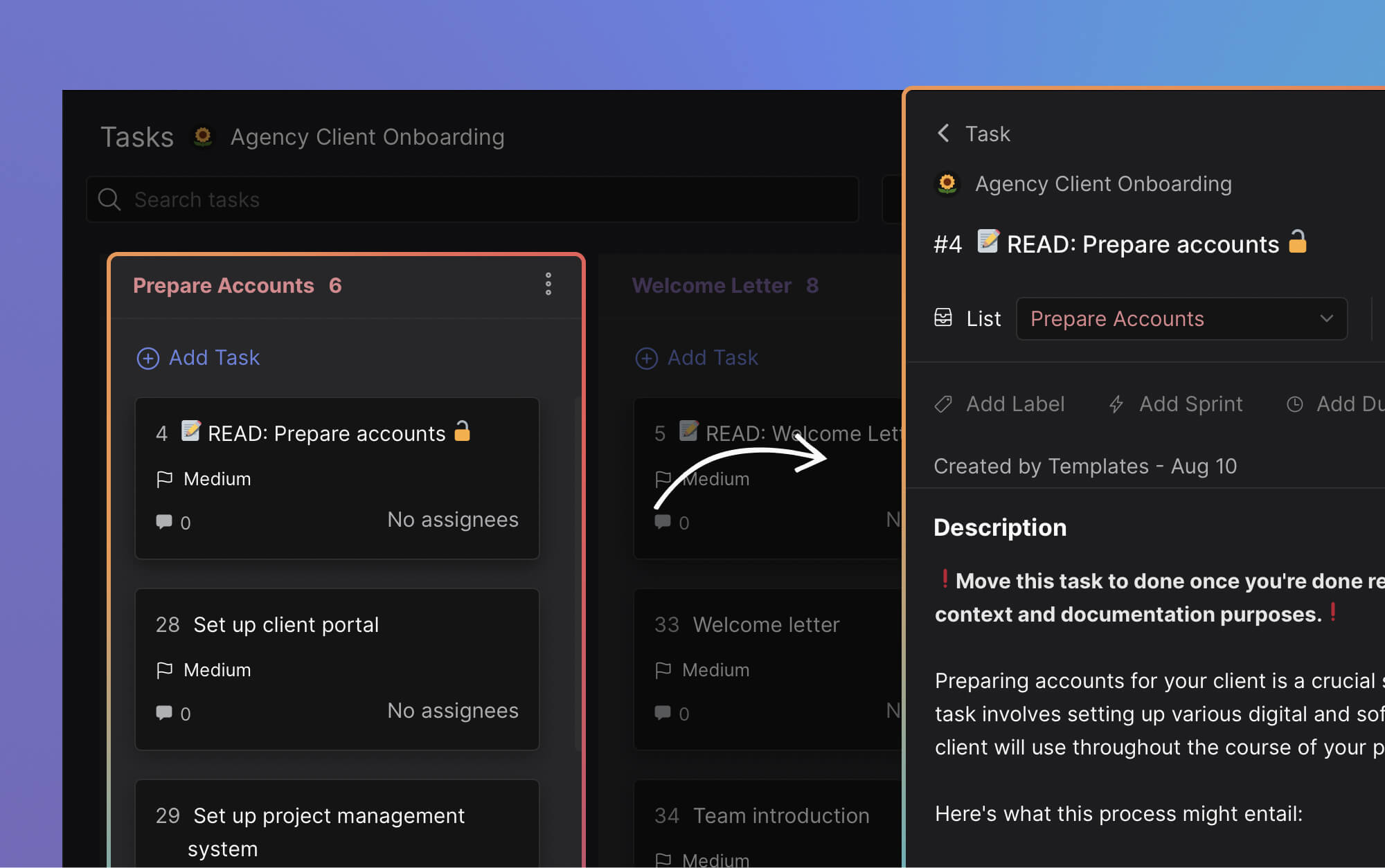The width and height of the screenshot is (1385, 868).
Task: Toggle the flag on Welcome letter task 33
Action: coord(663,669)
